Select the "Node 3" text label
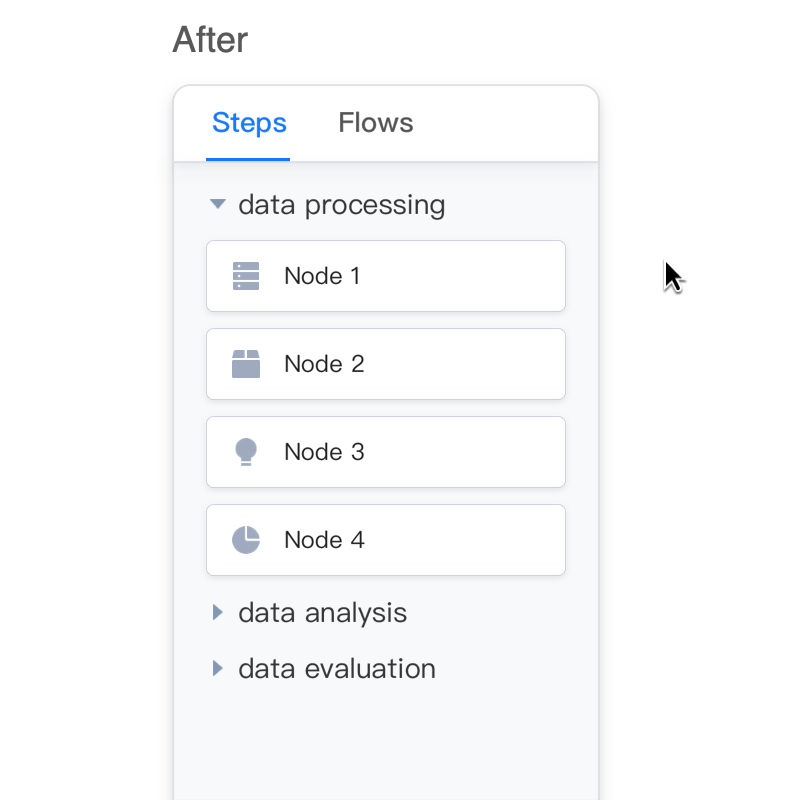This screenshot has width=800, height=800. (x=324, y=452)
